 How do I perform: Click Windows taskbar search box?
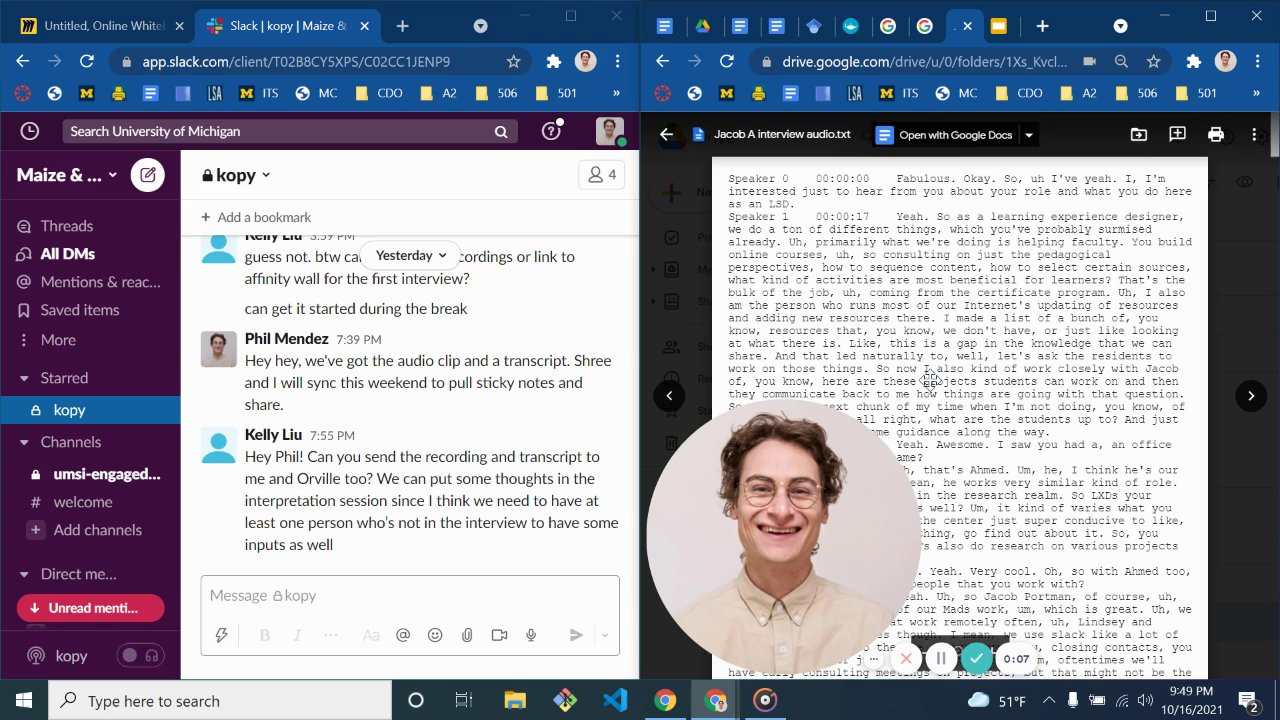pyautogui.click(x=220, y=700)
